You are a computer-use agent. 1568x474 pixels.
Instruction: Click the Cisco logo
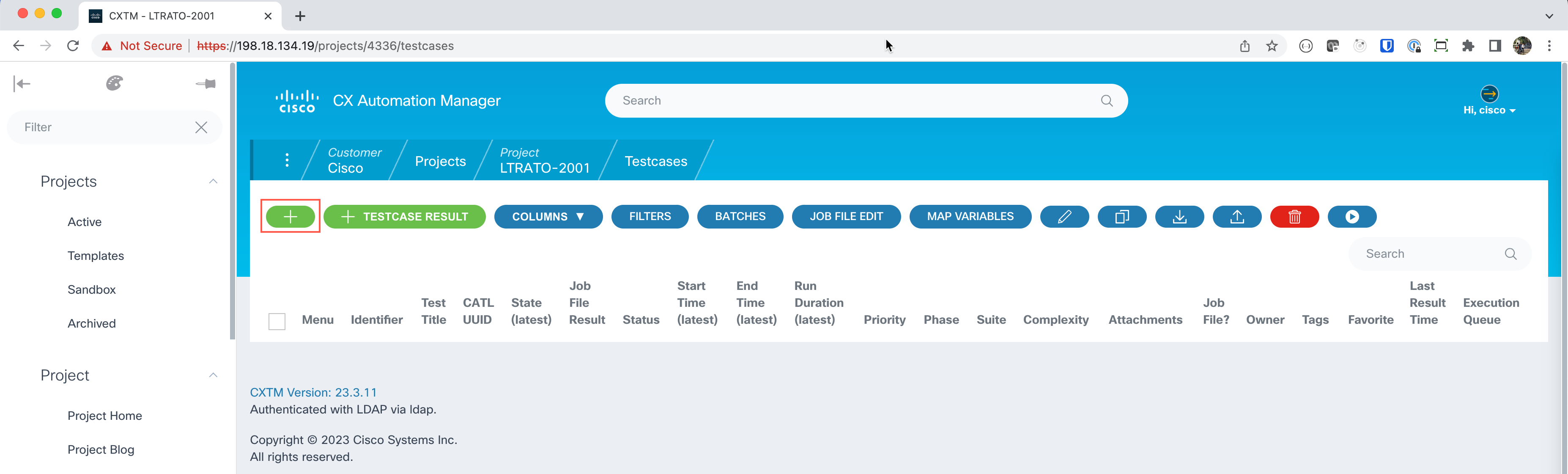pos(297,101)
